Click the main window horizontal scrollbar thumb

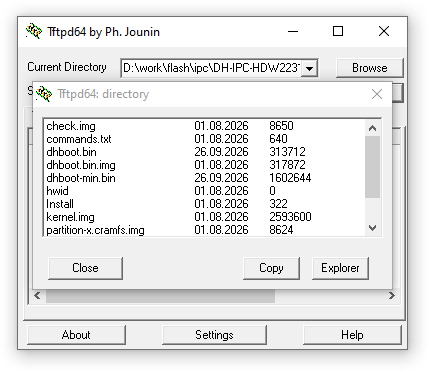tap(160, 296)
